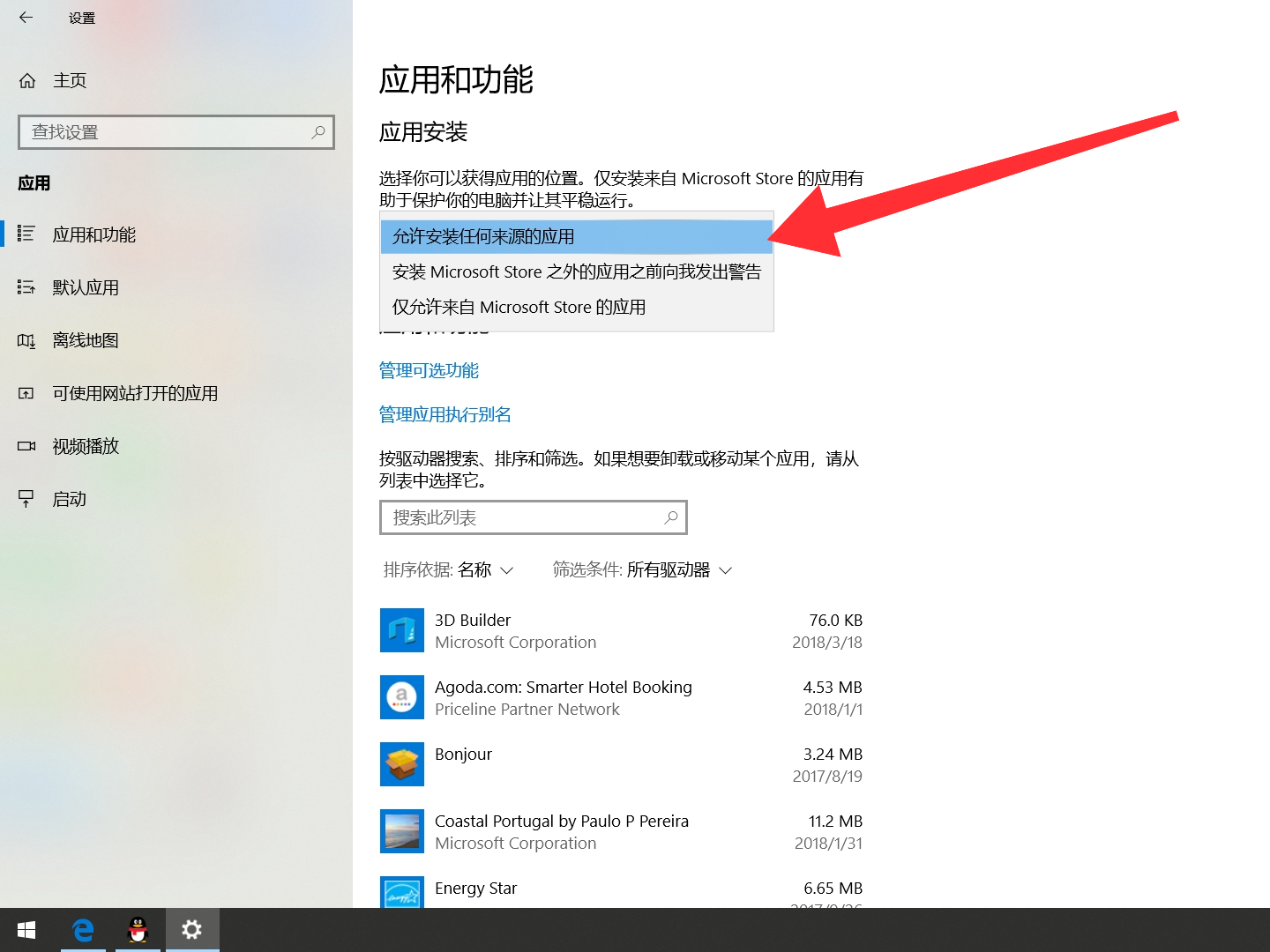This screenshot has width=1270, height=952.
Task: Click the magnifier in 搜索此列表 box
Action: click(x=671, y=517)
